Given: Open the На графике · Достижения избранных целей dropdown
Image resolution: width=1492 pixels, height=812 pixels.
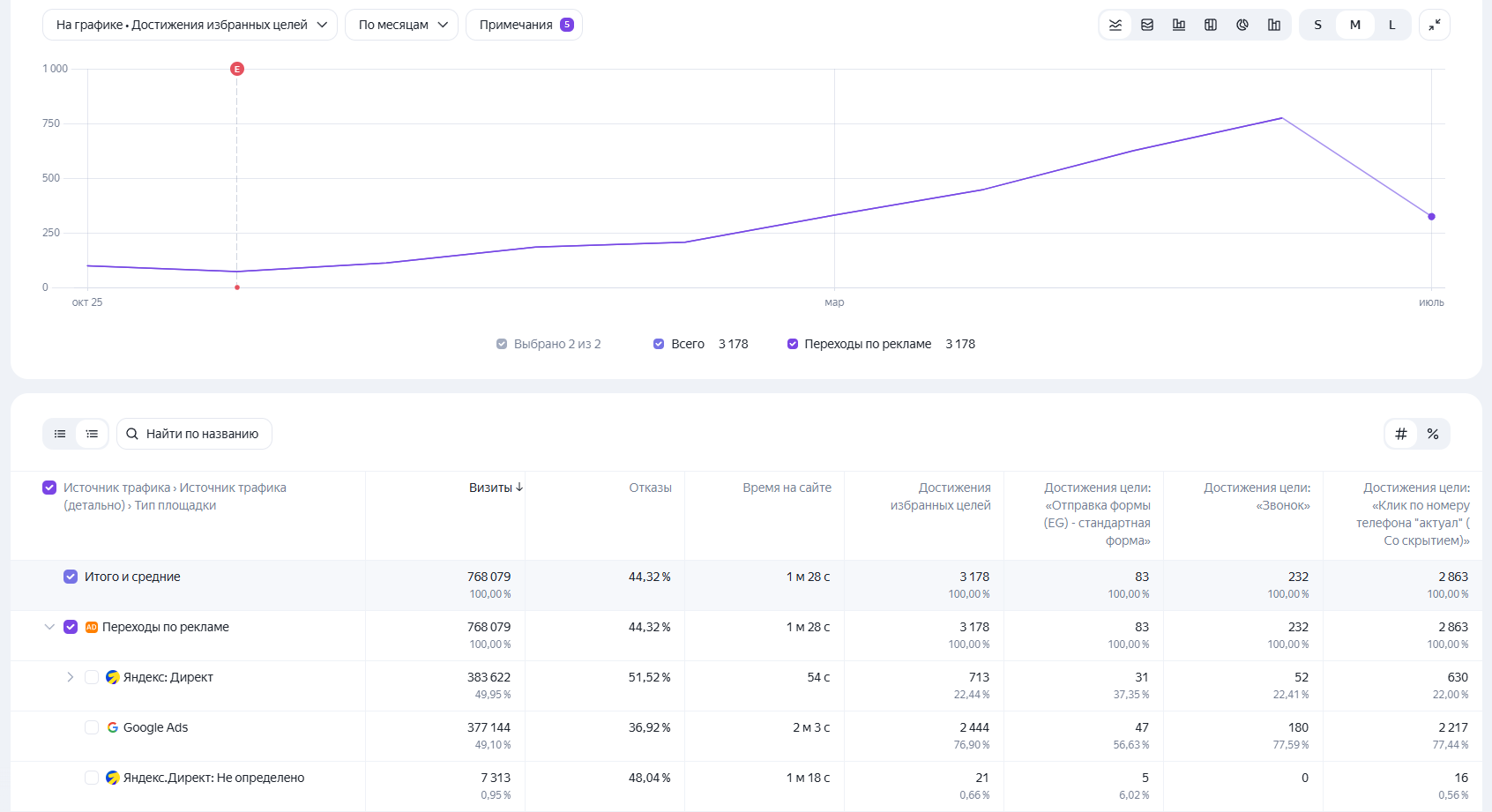Looking at the screenshot, I should click(x=190, y=25).
